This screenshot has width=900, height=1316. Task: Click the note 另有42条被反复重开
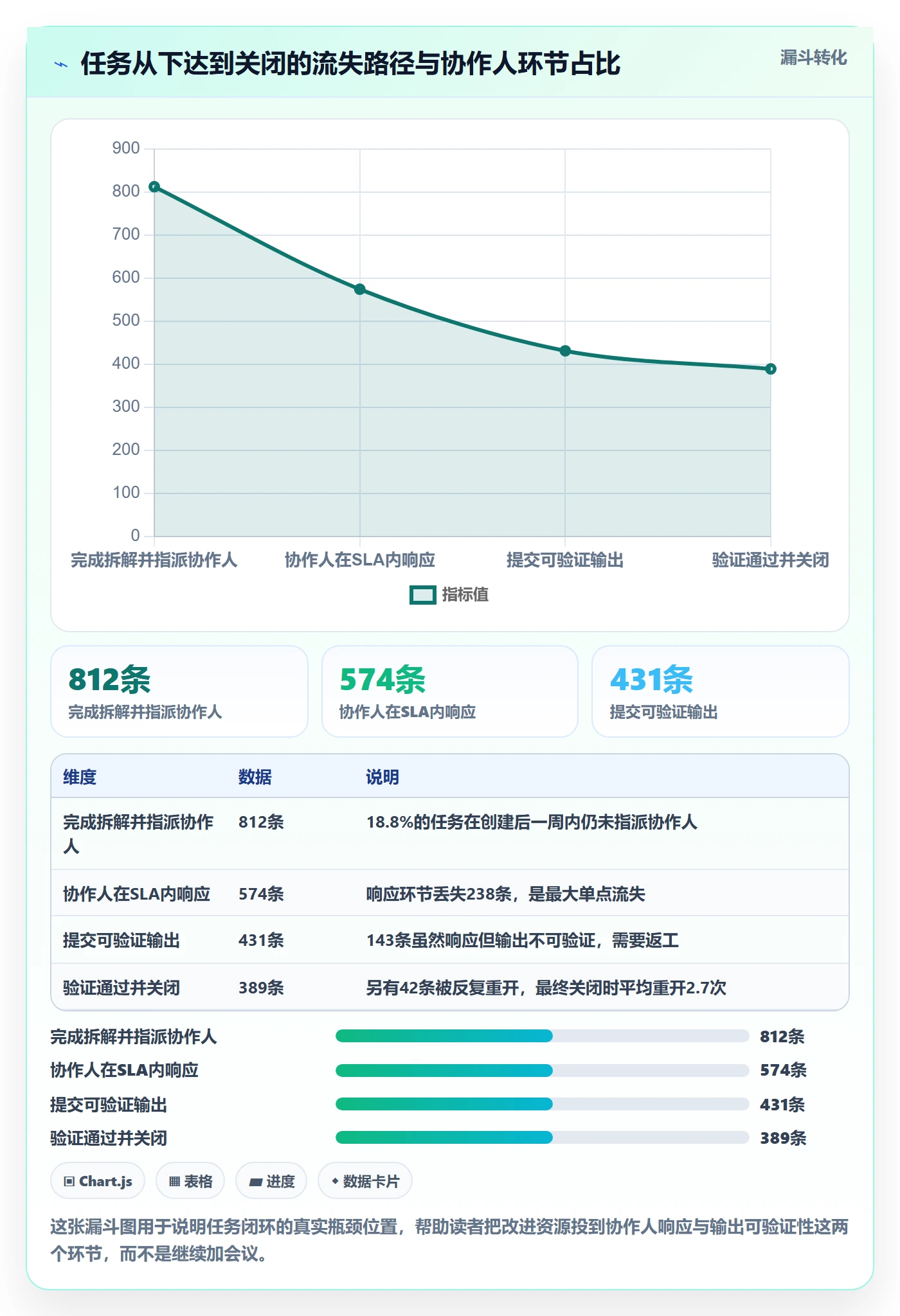(546, 988)
